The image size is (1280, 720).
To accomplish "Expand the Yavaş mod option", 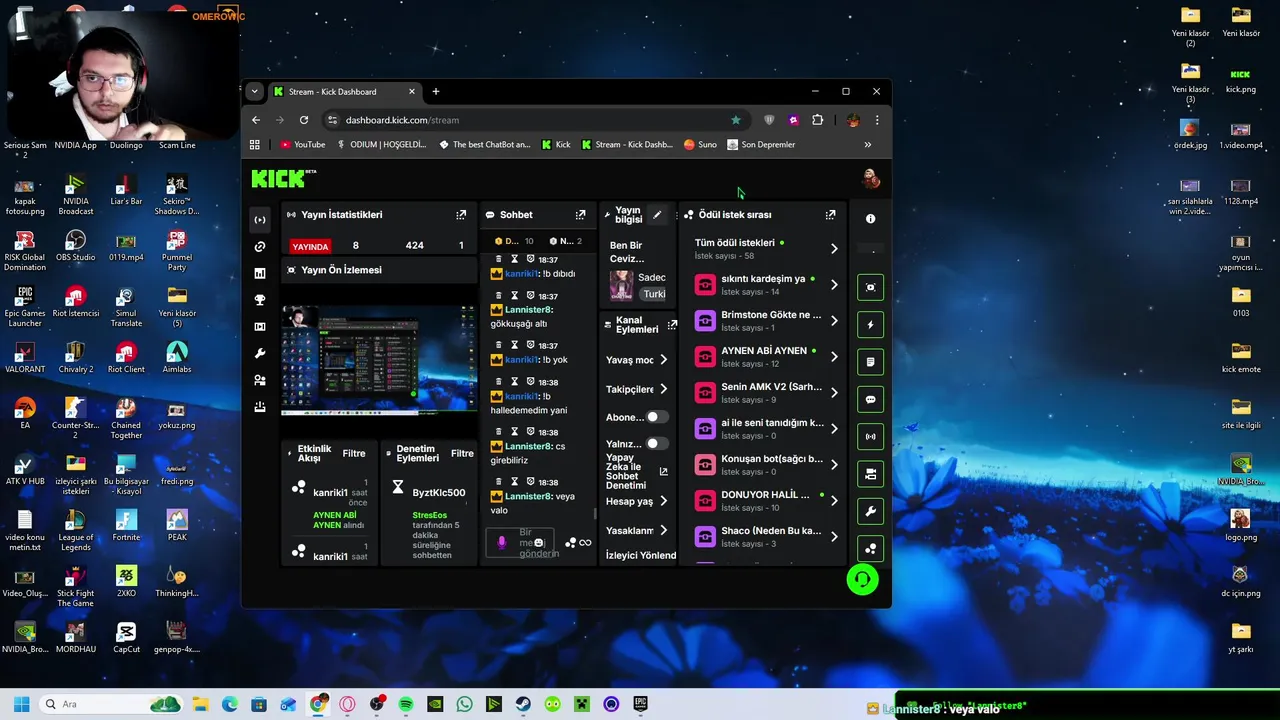I will click(663, 360).
